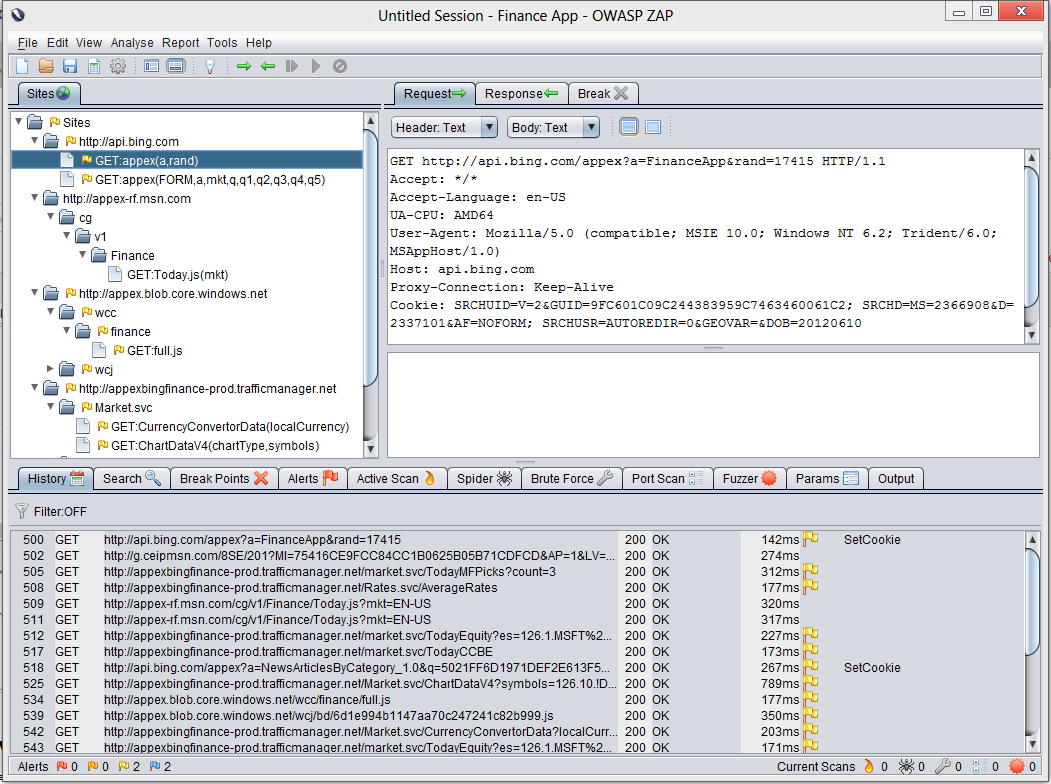This screenshot has height=784, width=1051.
Task: Open the Fuzzer tab
Action: (x=749, y=478)
